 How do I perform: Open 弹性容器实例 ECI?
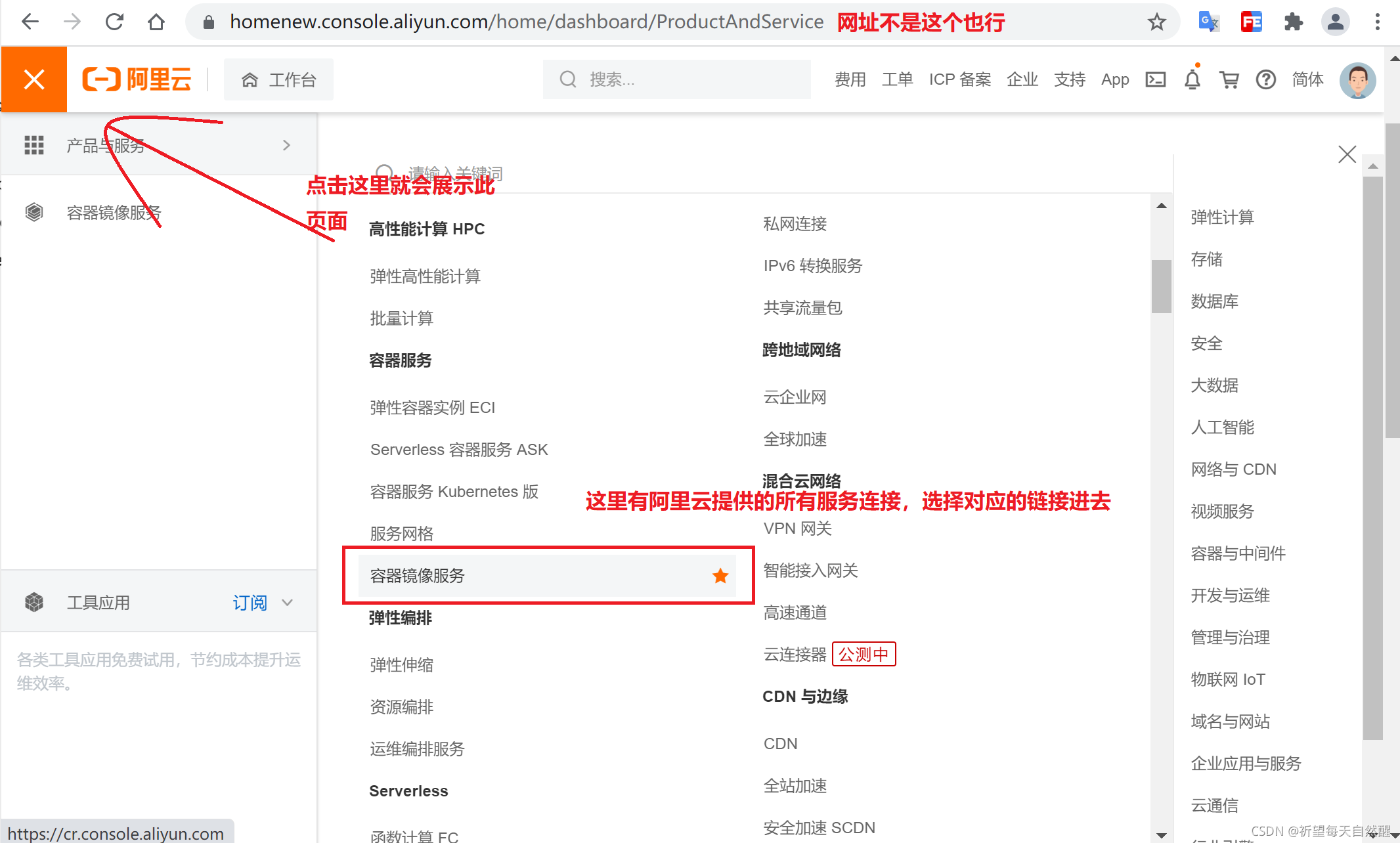[x=432, y=408]
